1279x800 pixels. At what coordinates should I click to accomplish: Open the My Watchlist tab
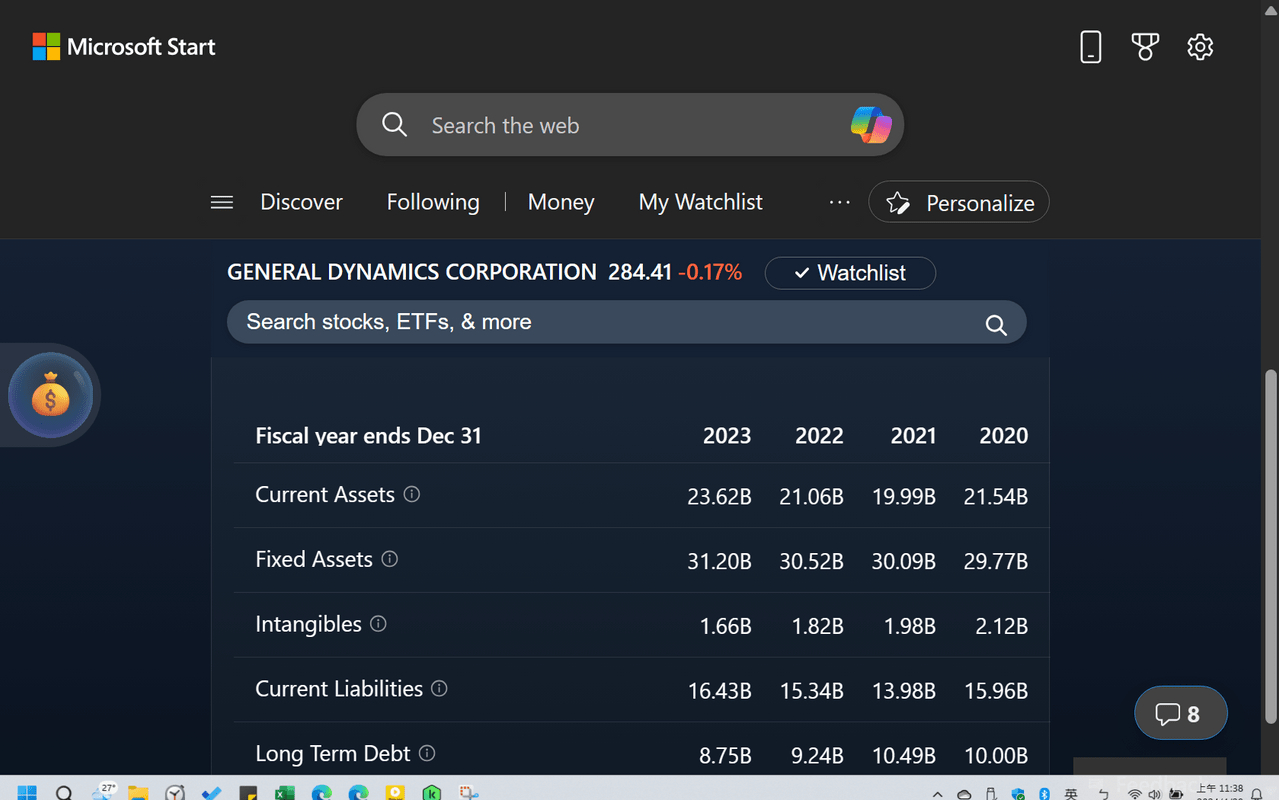(x=700, y=203)
